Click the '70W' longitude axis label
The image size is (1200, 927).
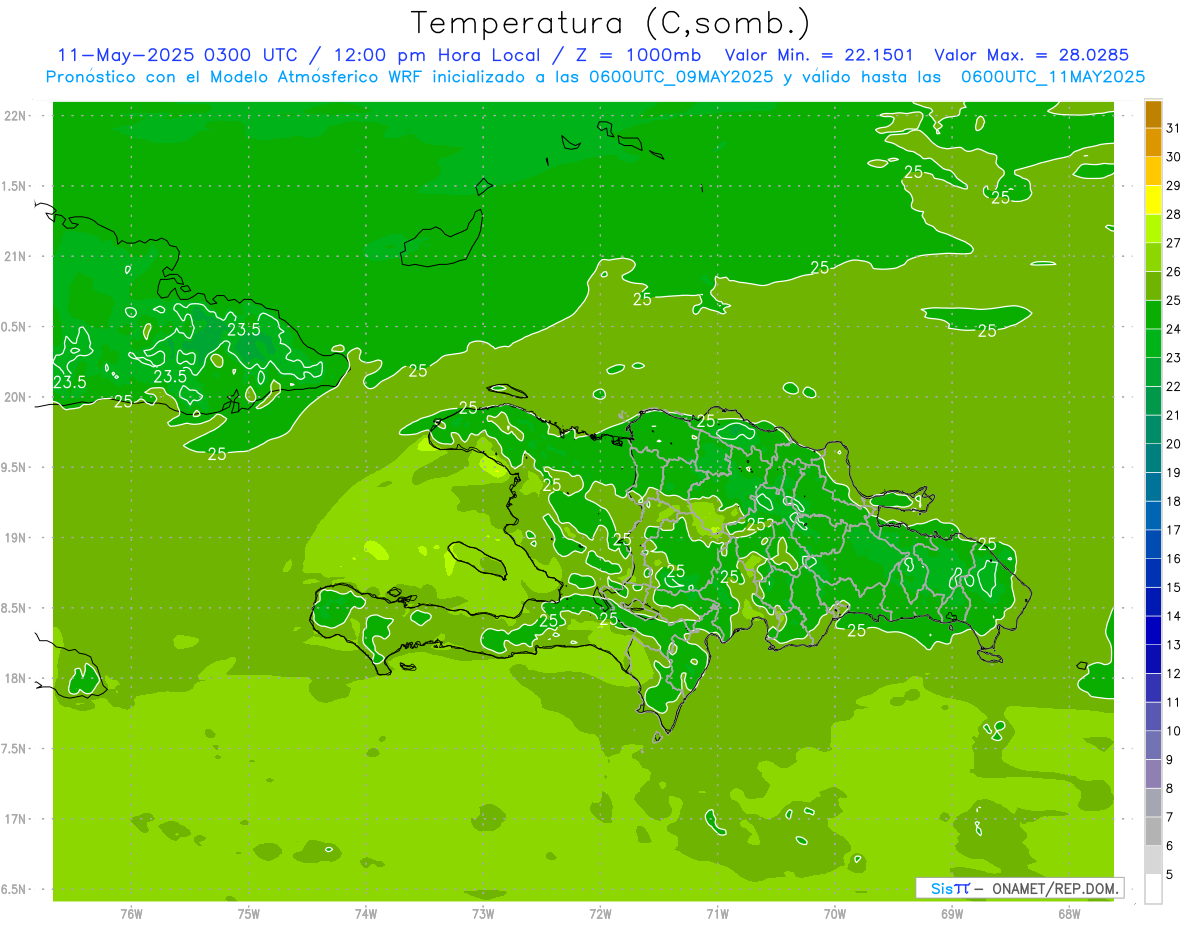[835, 914]
